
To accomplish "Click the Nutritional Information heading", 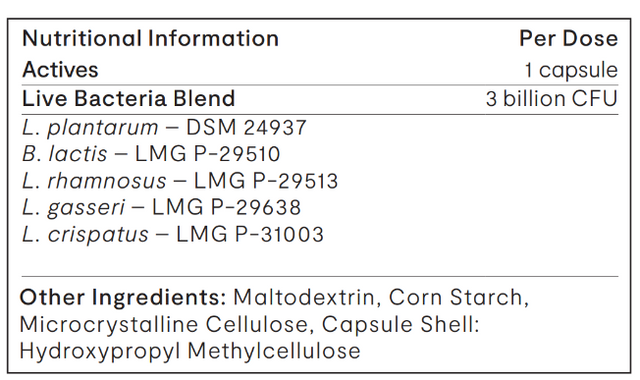I will [x=151, y=39].
